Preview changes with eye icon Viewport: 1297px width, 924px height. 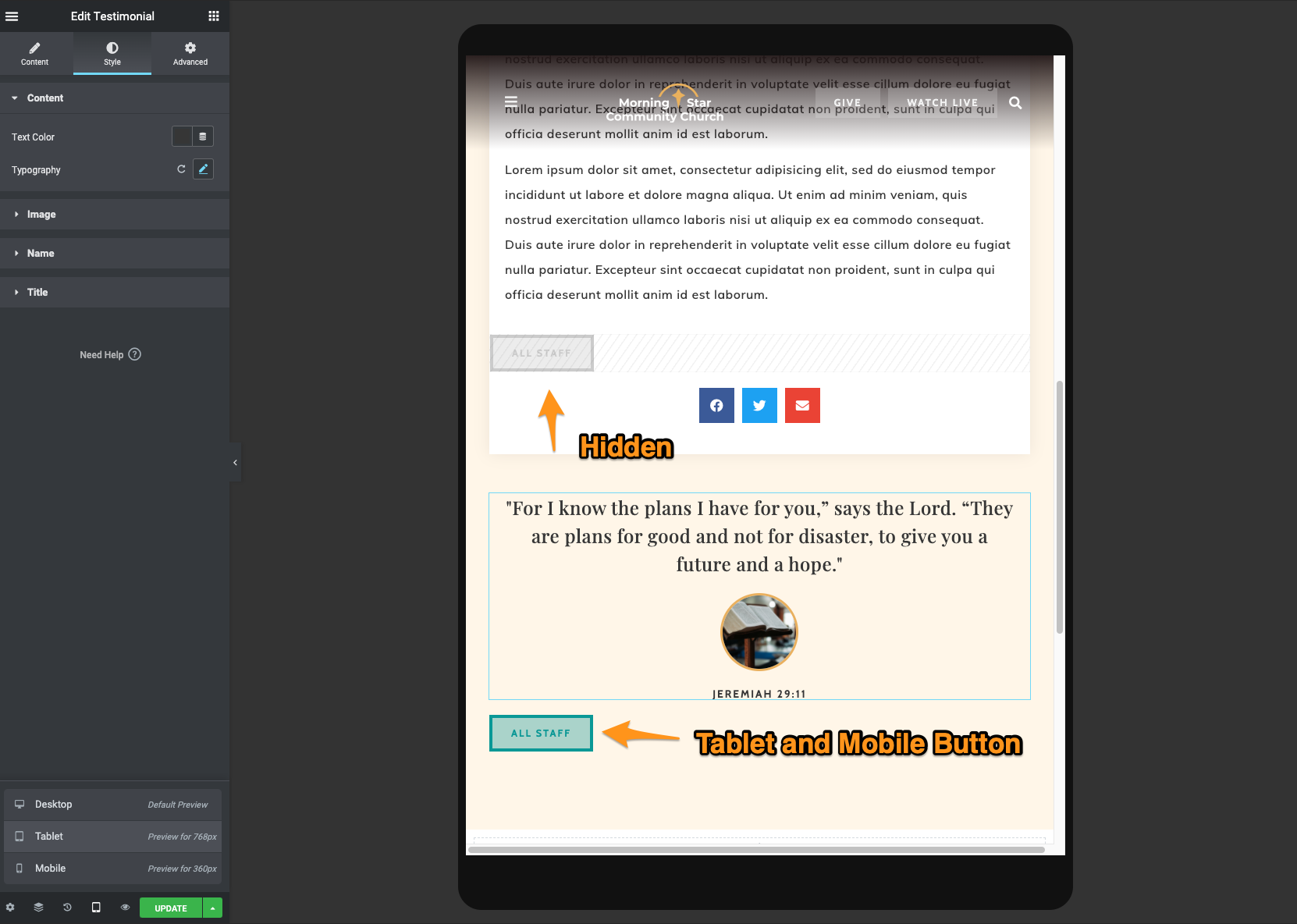click(125, 908)
